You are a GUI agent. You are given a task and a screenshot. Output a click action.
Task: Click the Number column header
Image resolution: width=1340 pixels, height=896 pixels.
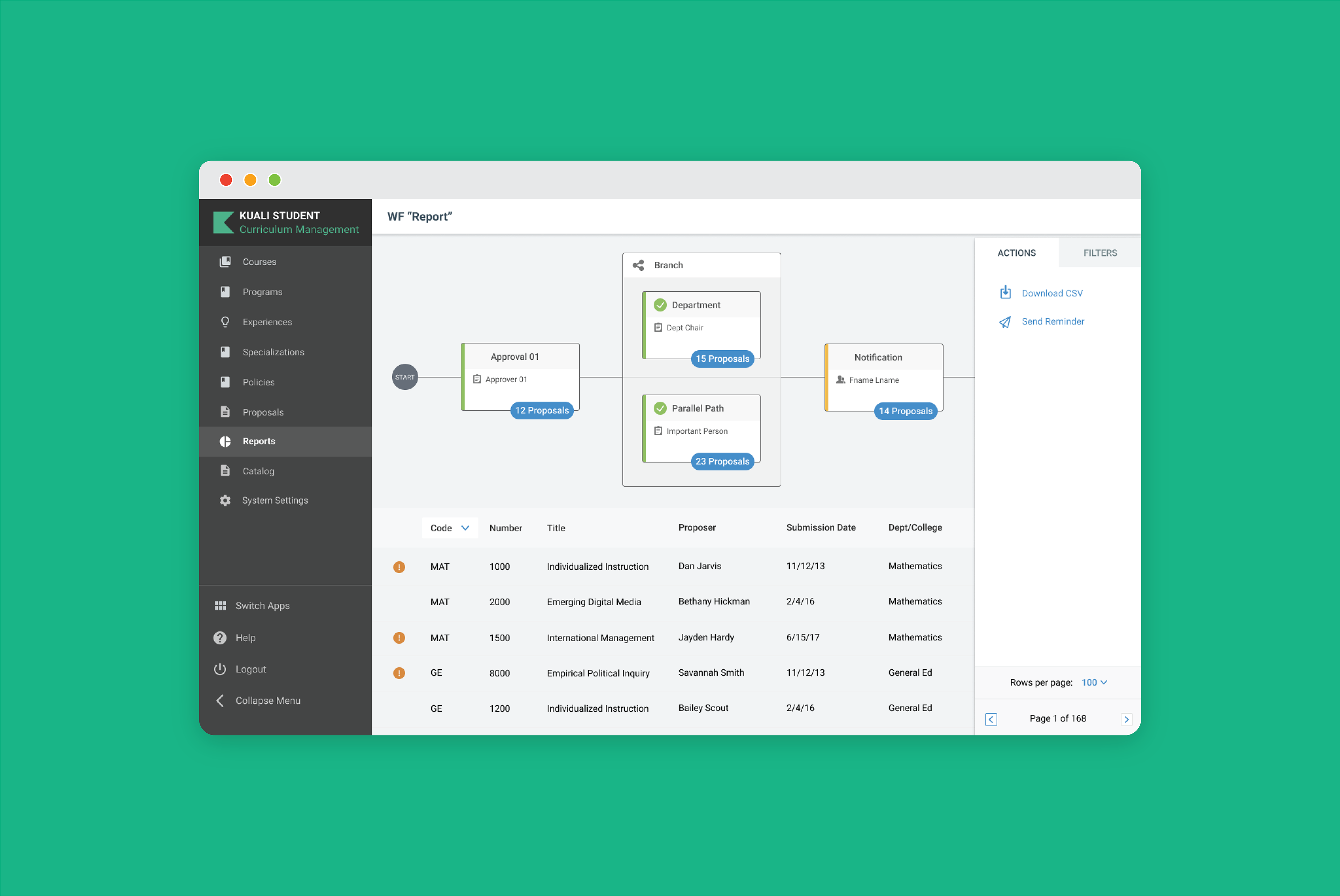pyautogui.click(x=505, y=528)
